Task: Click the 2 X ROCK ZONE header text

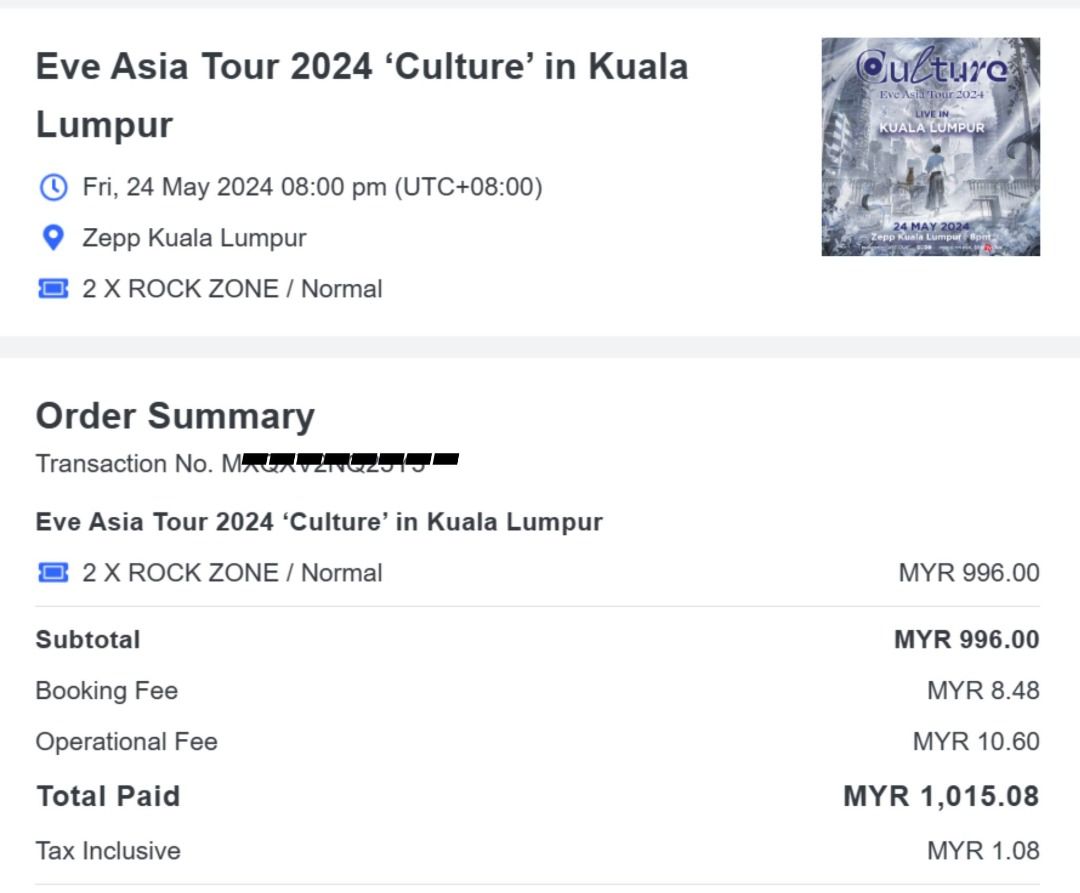Action: click(x=232, y=289)
